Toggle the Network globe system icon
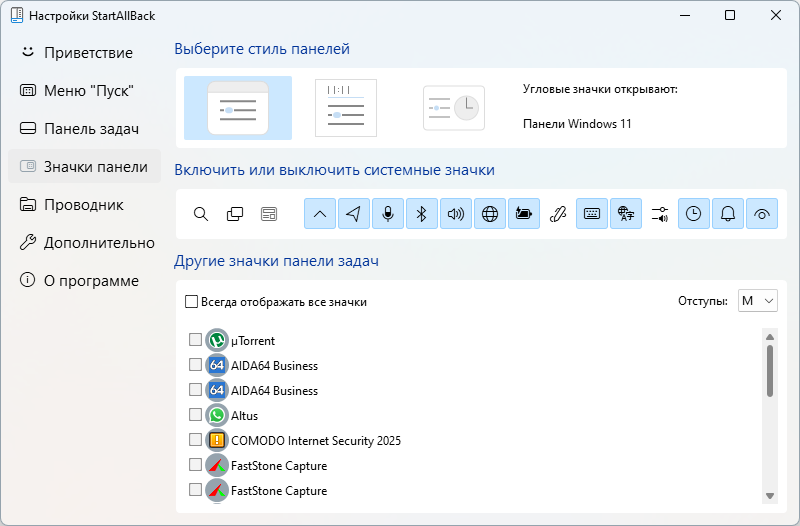 (x=490, y=214)
